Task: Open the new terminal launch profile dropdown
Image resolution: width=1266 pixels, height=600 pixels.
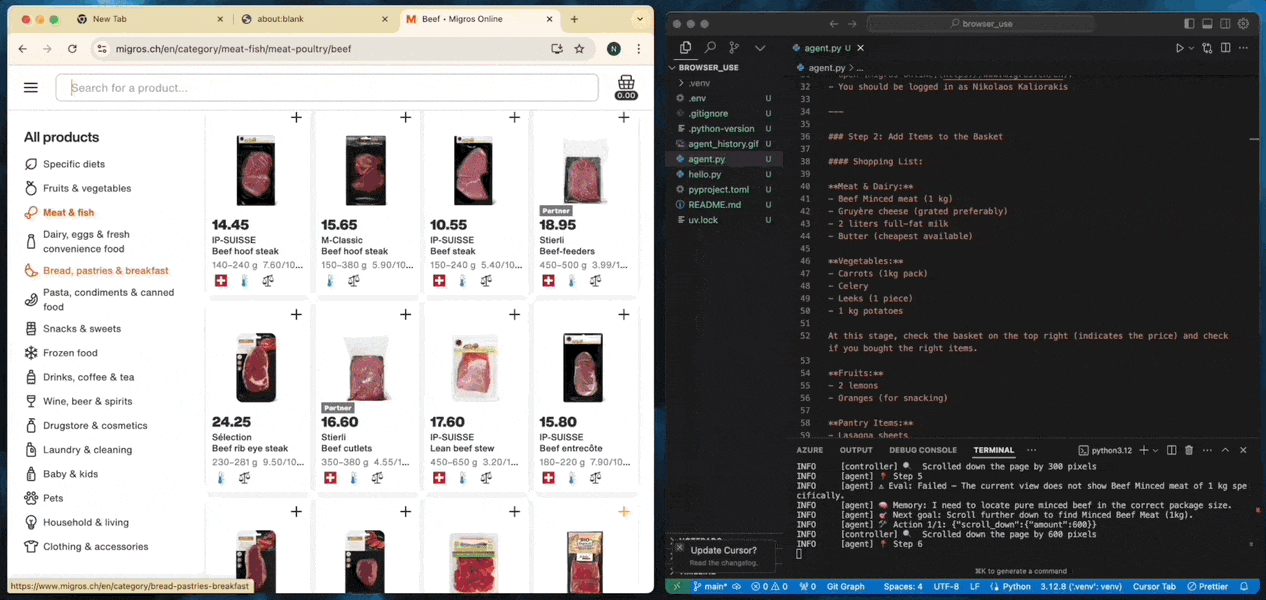Action: coord(1156,451)
